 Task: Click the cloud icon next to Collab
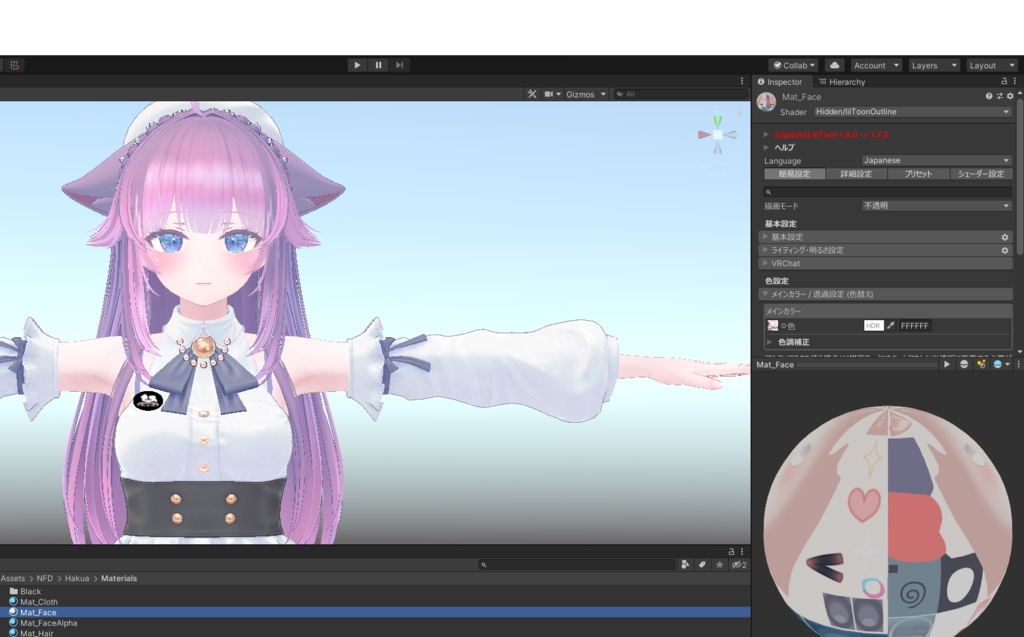click(834, 65)
